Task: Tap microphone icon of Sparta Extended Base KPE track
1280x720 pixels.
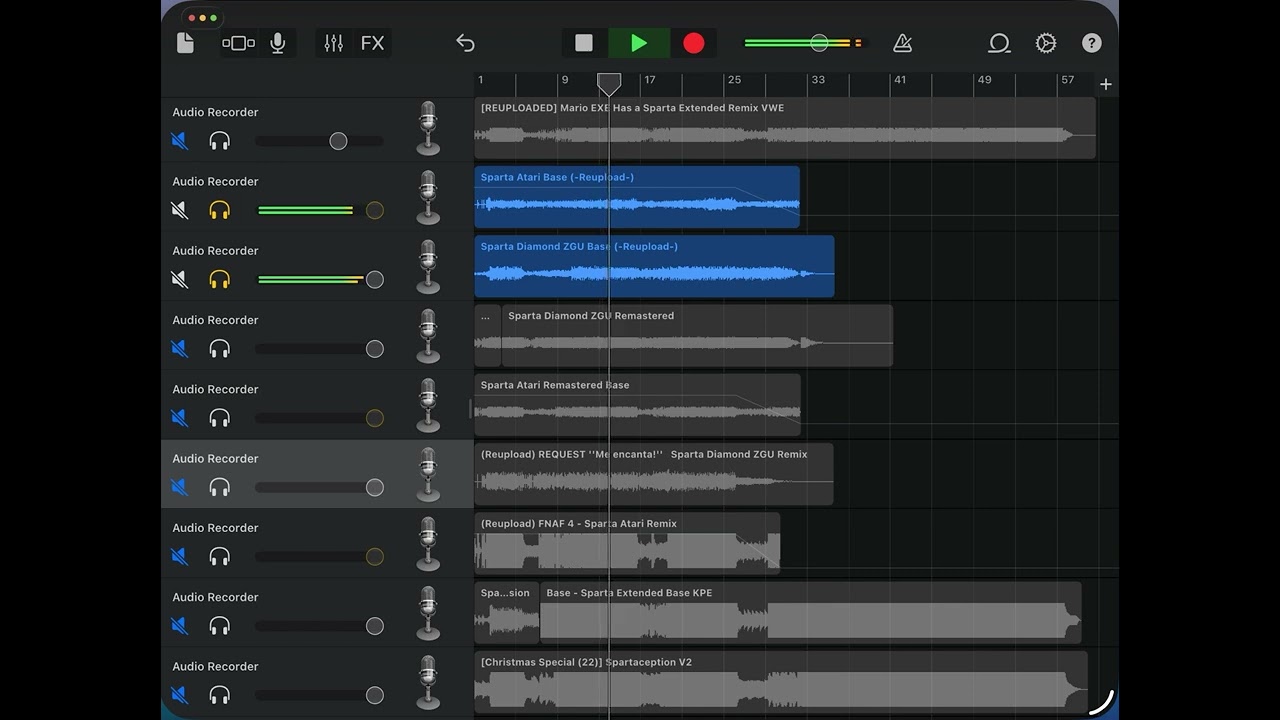Action: 428,613
